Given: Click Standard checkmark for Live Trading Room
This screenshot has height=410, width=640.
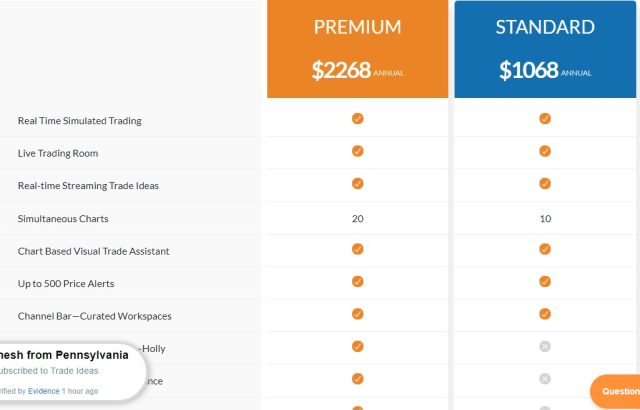Looking at the screenshot, I should click(545, 151).
